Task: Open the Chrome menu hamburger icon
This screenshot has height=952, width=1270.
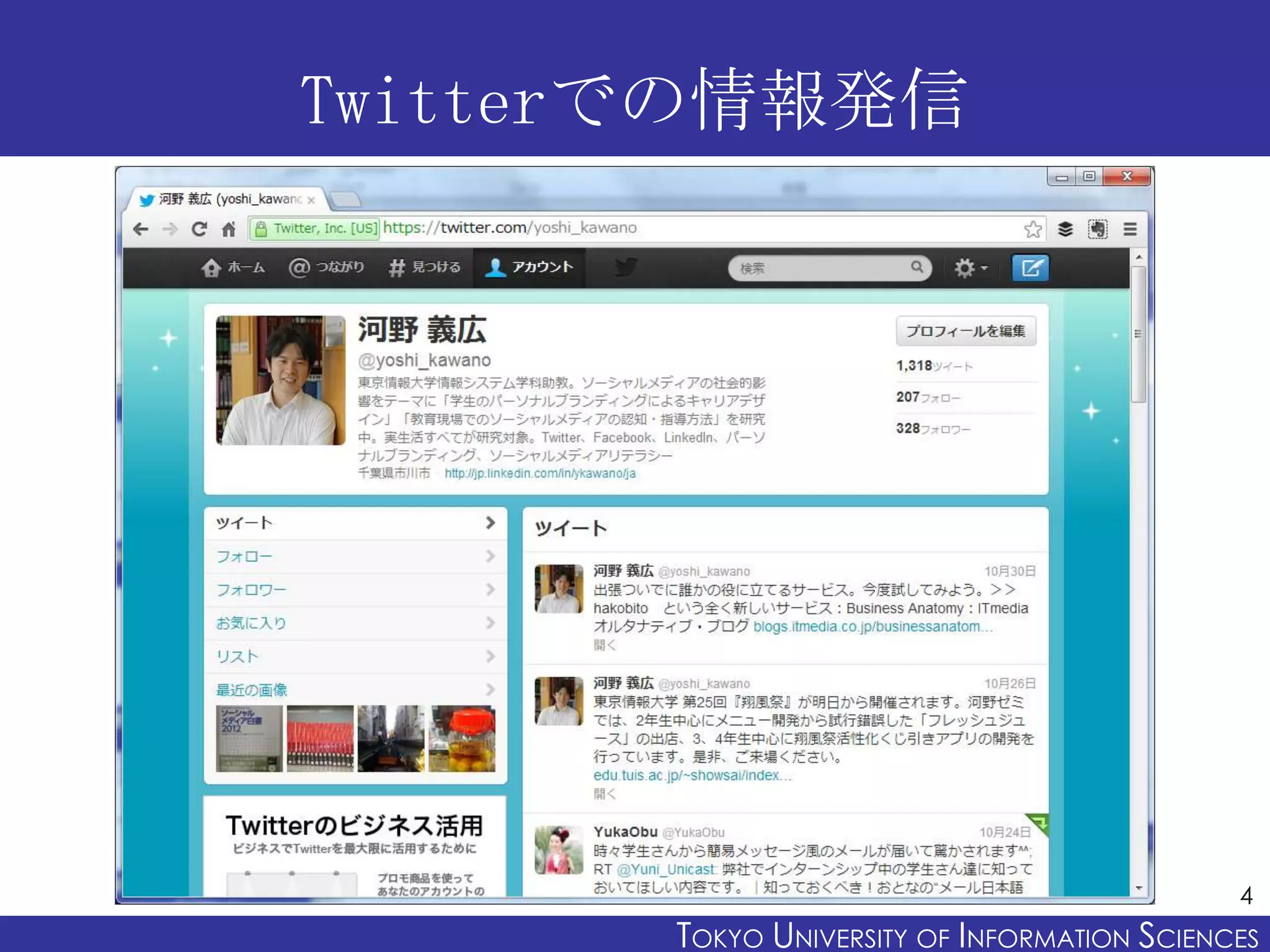Action: pyautogui.click(x=1130, y=229)
